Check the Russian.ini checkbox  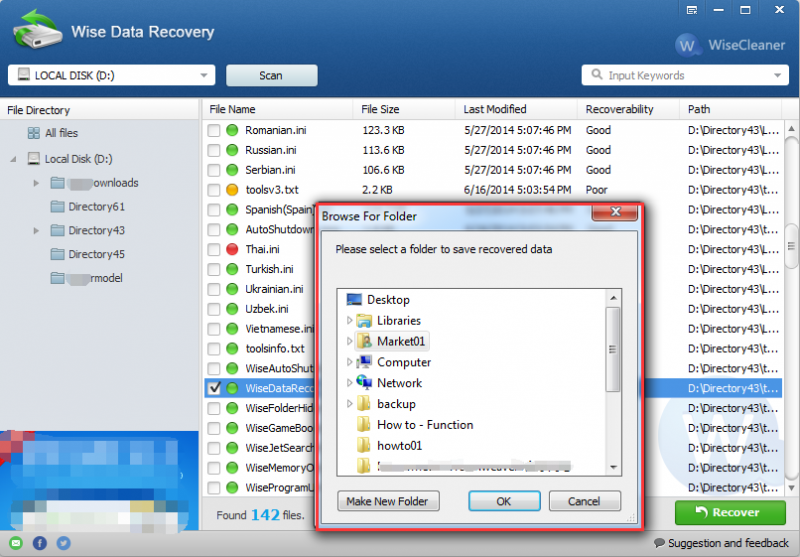click(214, 150)
